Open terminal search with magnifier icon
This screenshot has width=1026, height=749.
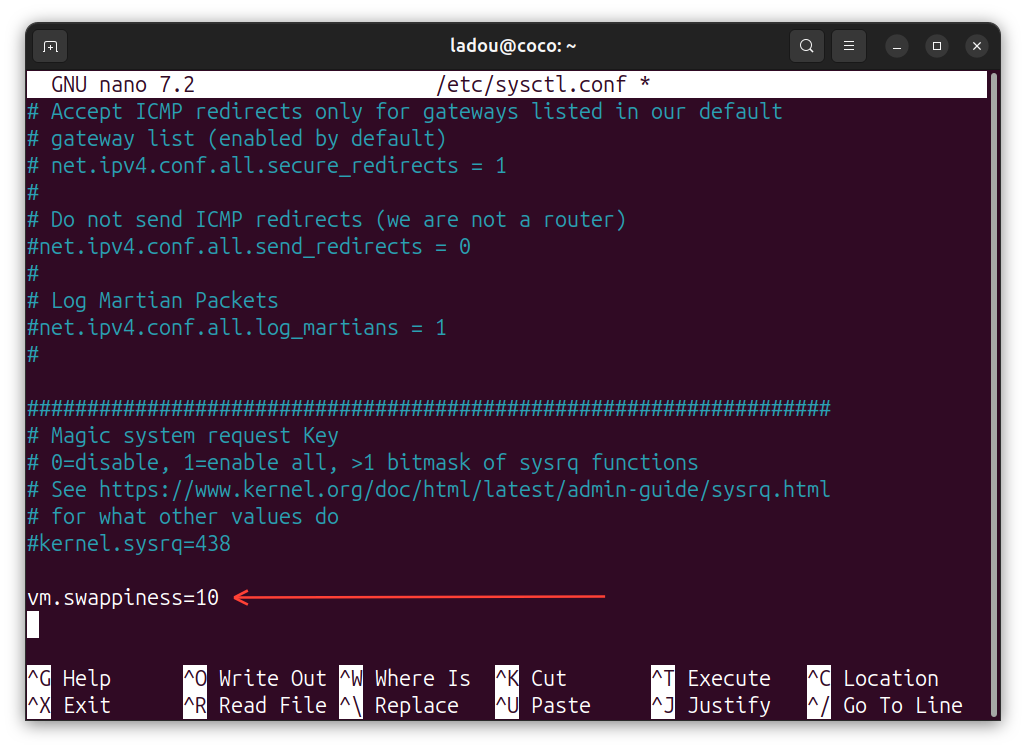(x=806, y=46)
